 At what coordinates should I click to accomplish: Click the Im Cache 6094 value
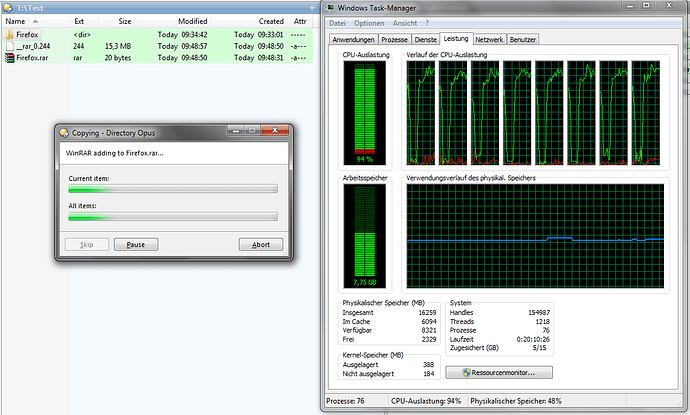click(x=429, y=321)
